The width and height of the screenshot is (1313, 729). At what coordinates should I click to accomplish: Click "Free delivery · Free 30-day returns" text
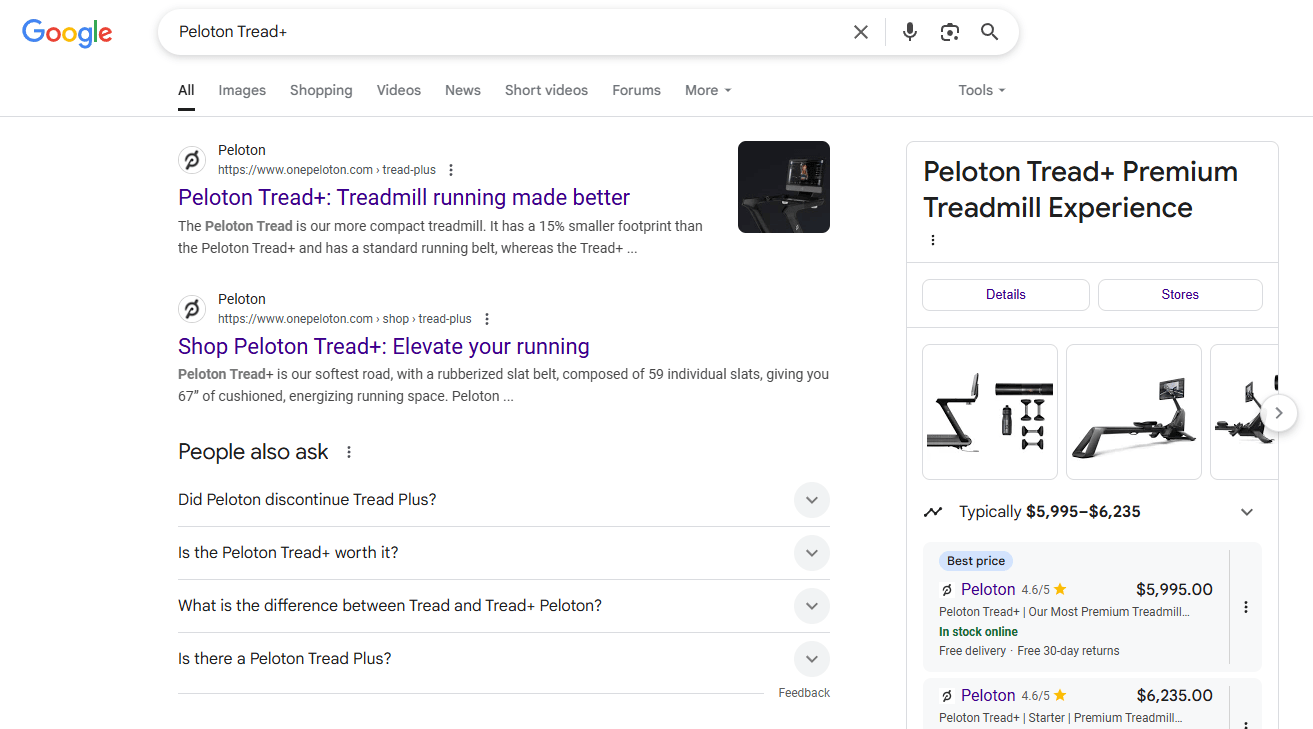[1029, 651]
